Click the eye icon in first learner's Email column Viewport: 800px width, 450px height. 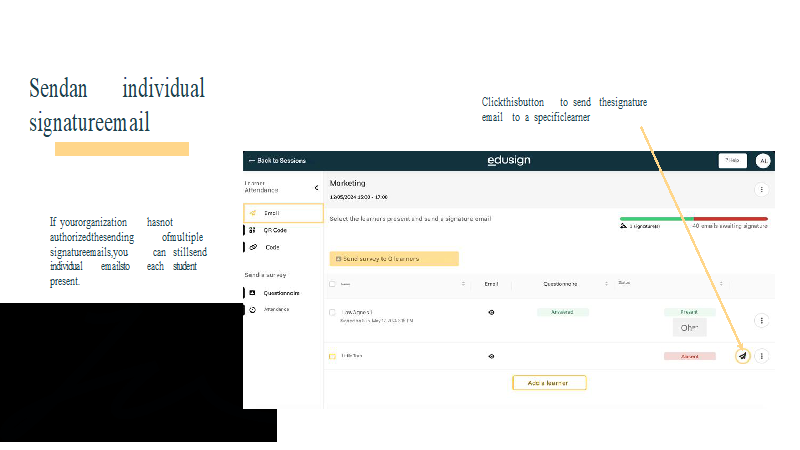(x=491, y=312)
